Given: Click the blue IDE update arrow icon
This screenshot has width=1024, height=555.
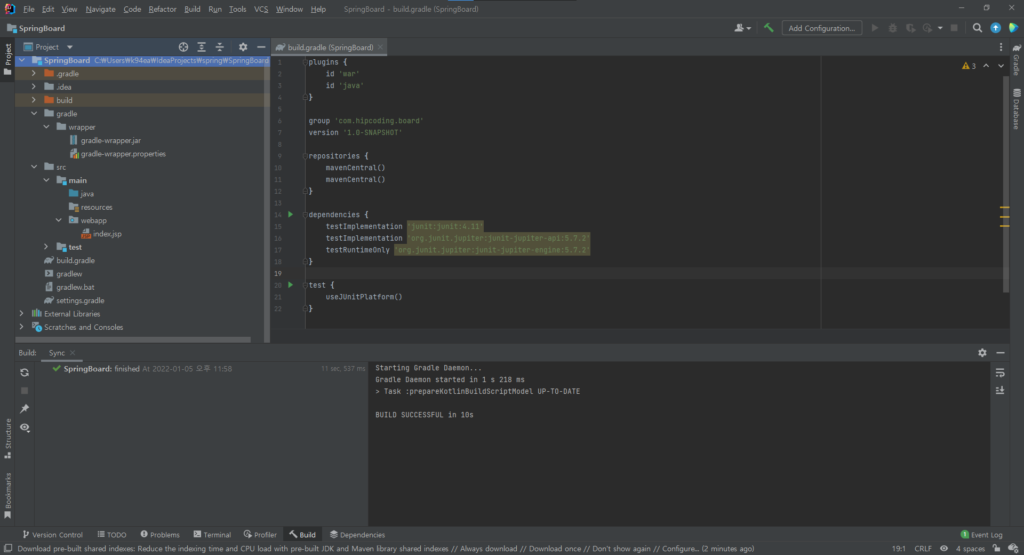Looking at the screenshot, I should 995,28.
